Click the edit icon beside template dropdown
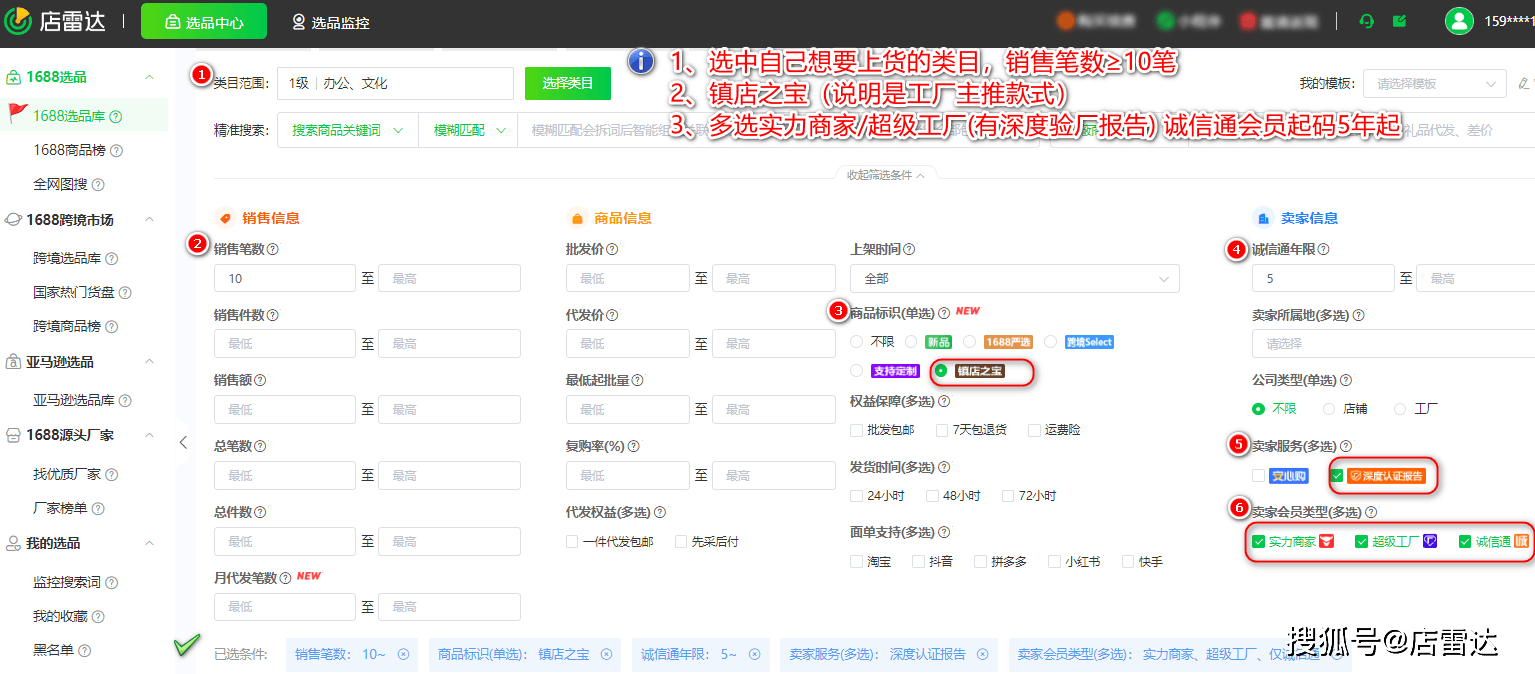The height and width of the screenshot is (674, 1535). point(1524,84)
